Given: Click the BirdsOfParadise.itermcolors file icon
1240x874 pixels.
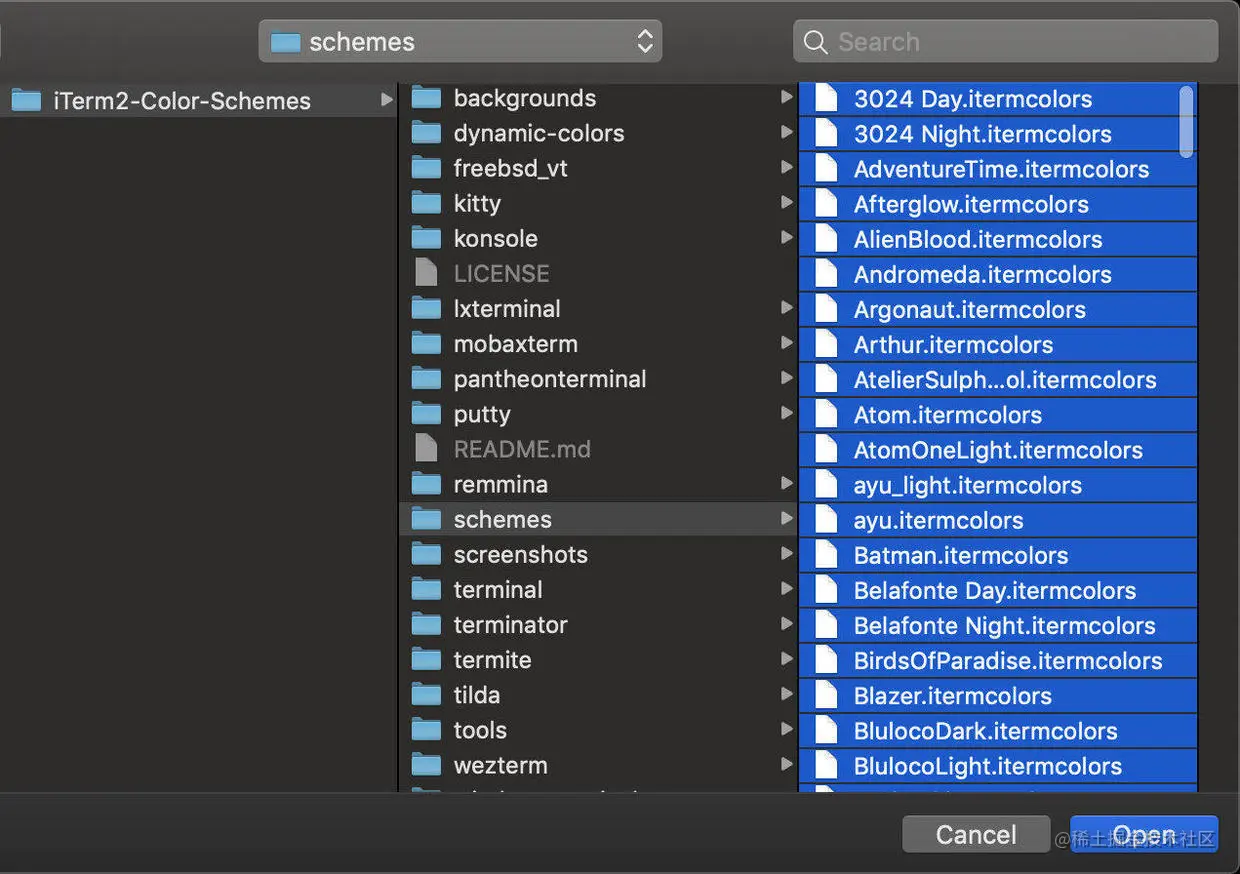Looking at the screenshot, I should pos(826,661).
